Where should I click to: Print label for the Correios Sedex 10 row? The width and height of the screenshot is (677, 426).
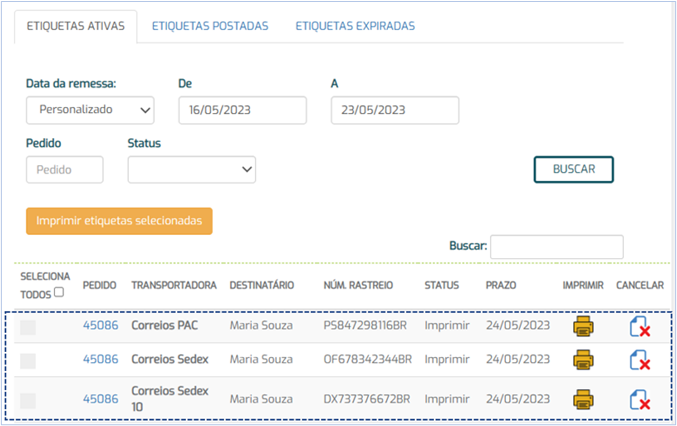coord(583,399)
